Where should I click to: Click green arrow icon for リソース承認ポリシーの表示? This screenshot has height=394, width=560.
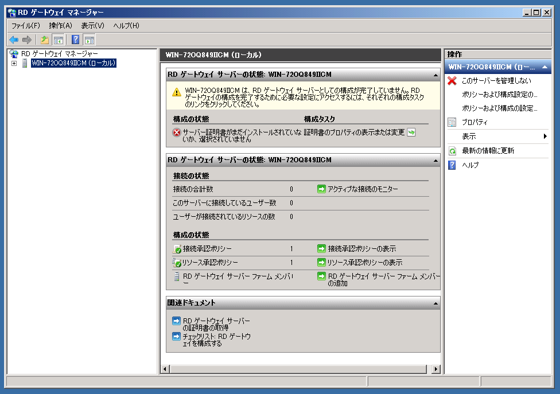point(321,263)
